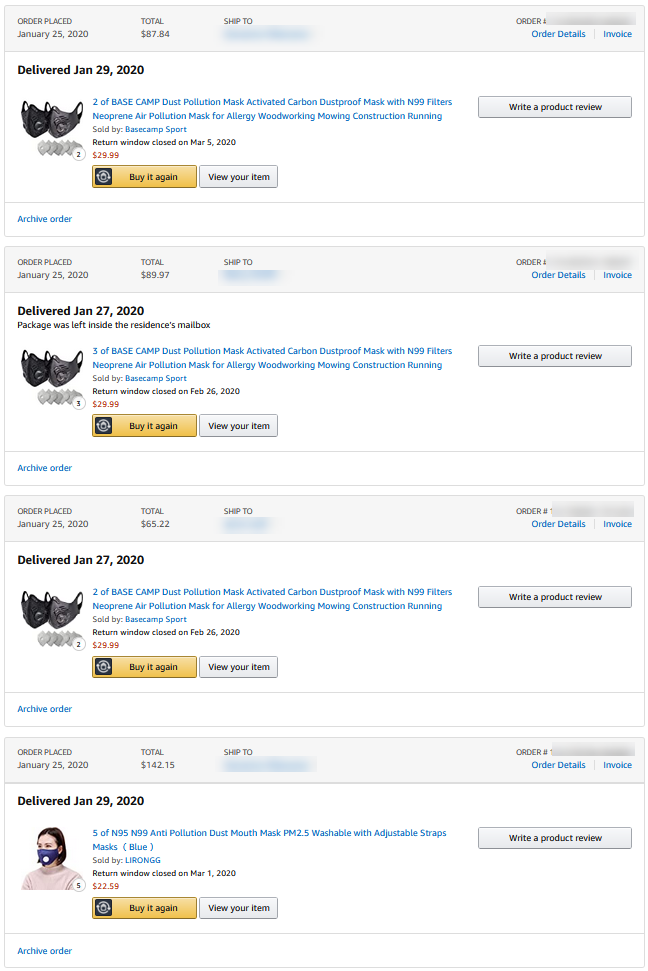This screenshot has height=971, width=648.
Task: Open Invoice for the $65.22 order
Action: [x=617, y=524]
